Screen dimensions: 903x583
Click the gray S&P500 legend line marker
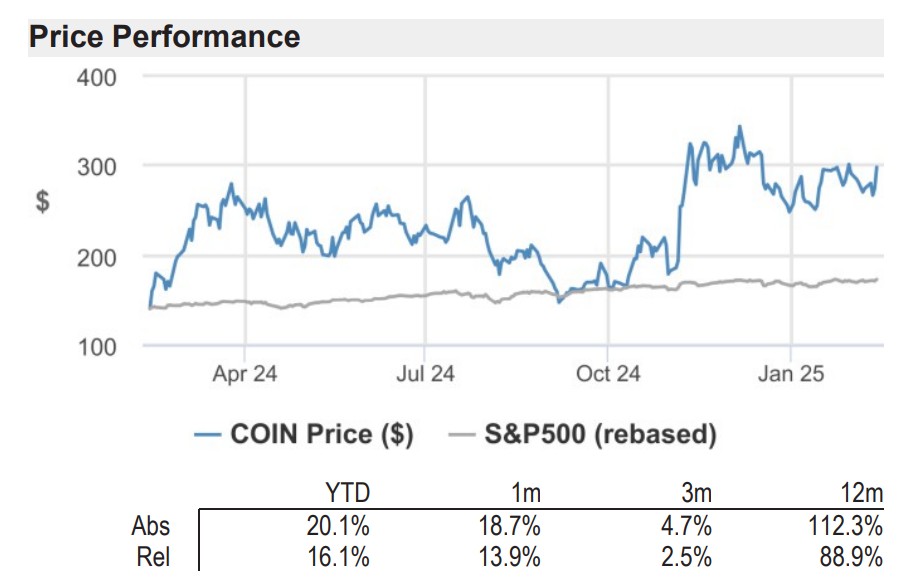tap(461, 434)
